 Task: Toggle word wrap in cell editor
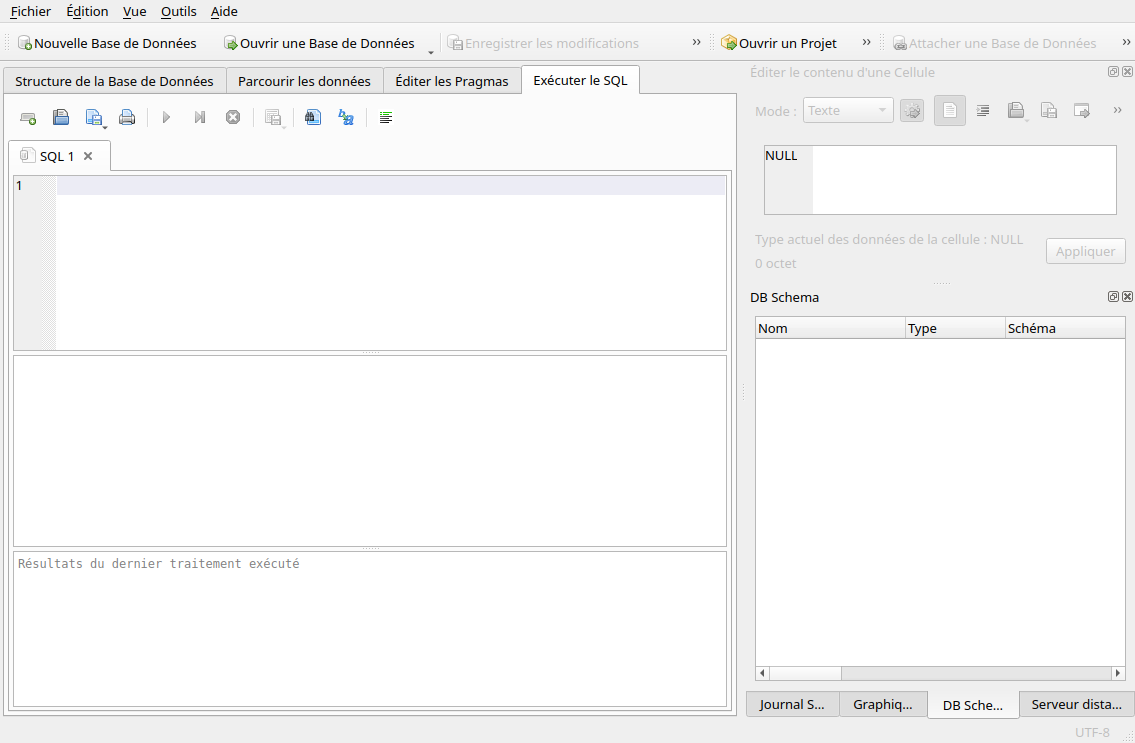tap(983, 111)
